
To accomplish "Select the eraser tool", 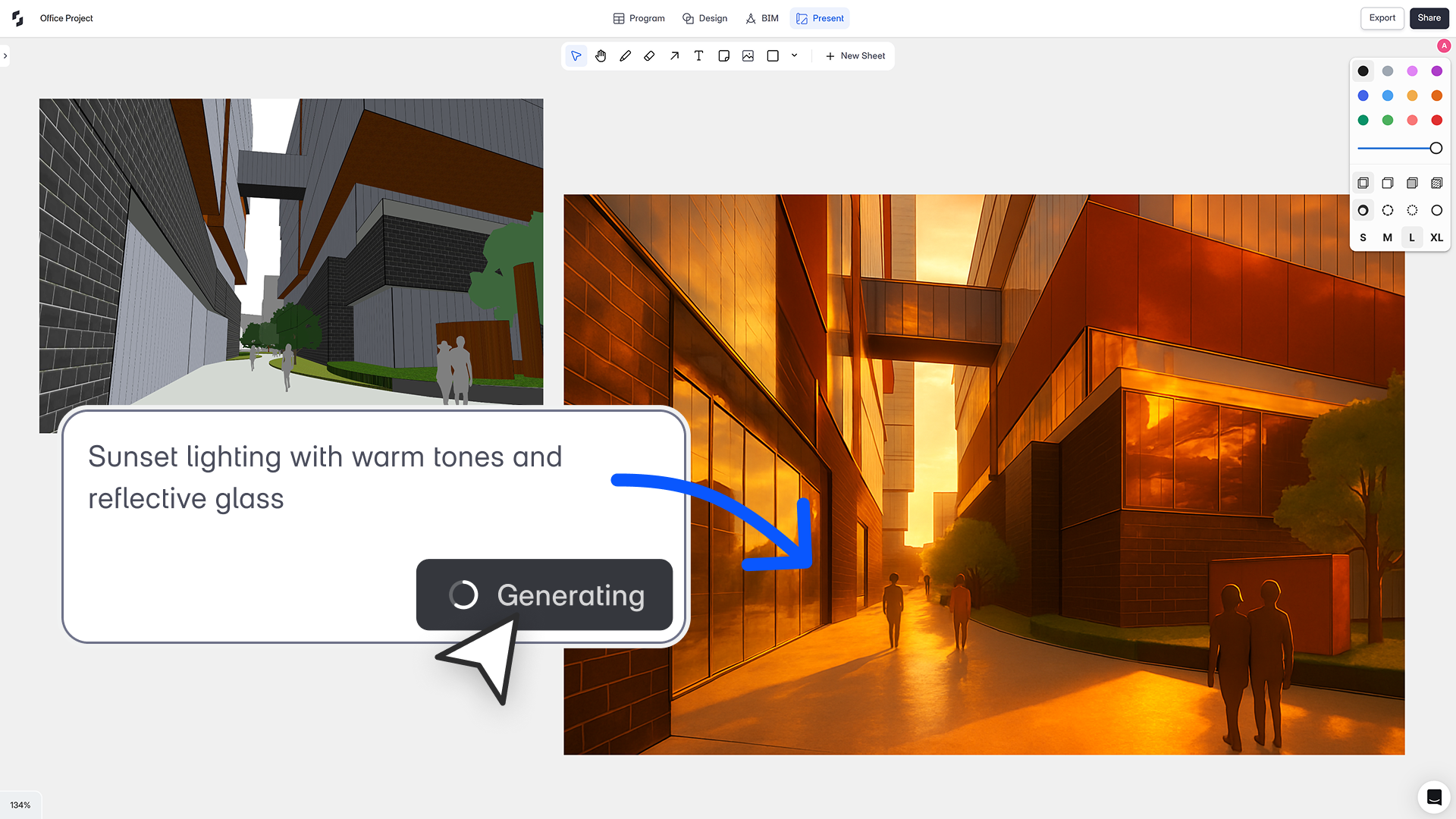I will pyautogui.click(x=649, y=56).
